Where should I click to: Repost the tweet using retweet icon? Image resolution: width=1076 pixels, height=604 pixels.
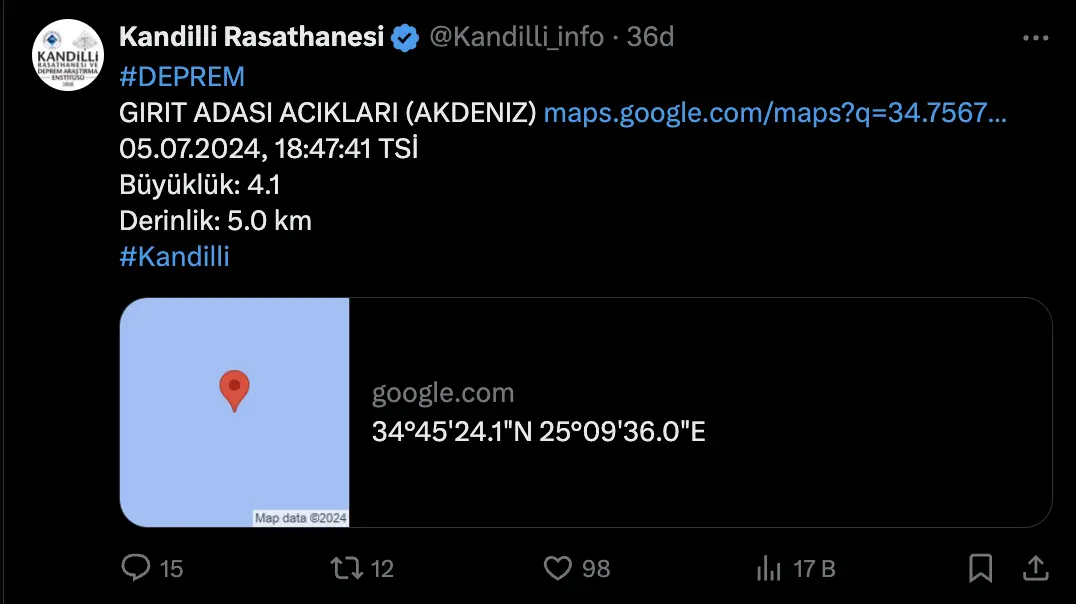pyautogui.click(x=347, y=568)
